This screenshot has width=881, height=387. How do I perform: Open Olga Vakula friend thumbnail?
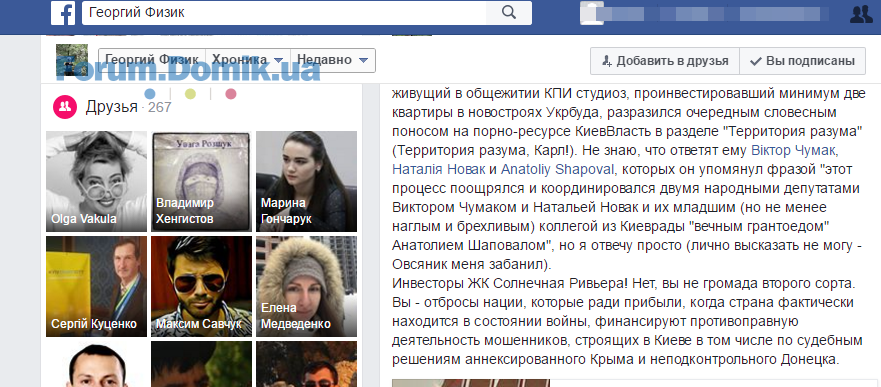click(96, 181)
